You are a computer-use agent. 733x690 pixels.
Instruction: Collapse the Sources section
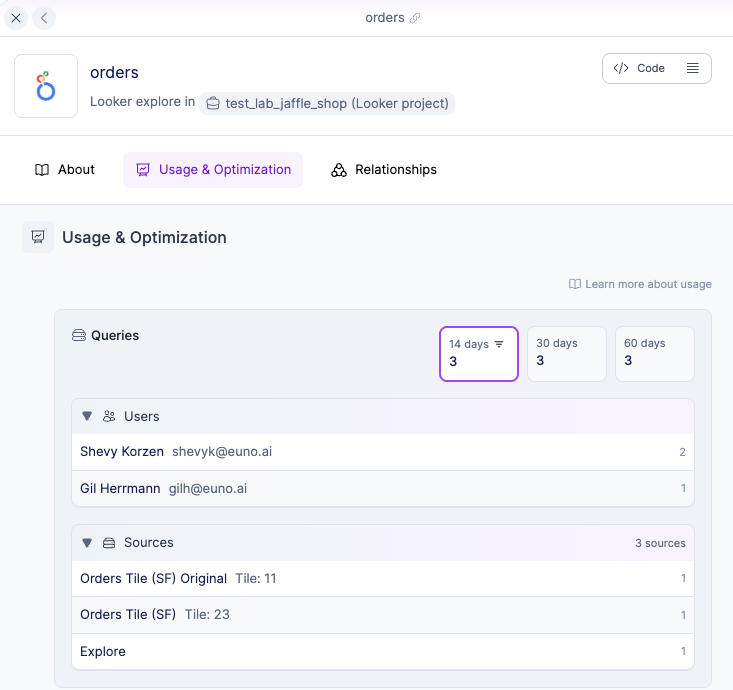click(x=87, y=543)
